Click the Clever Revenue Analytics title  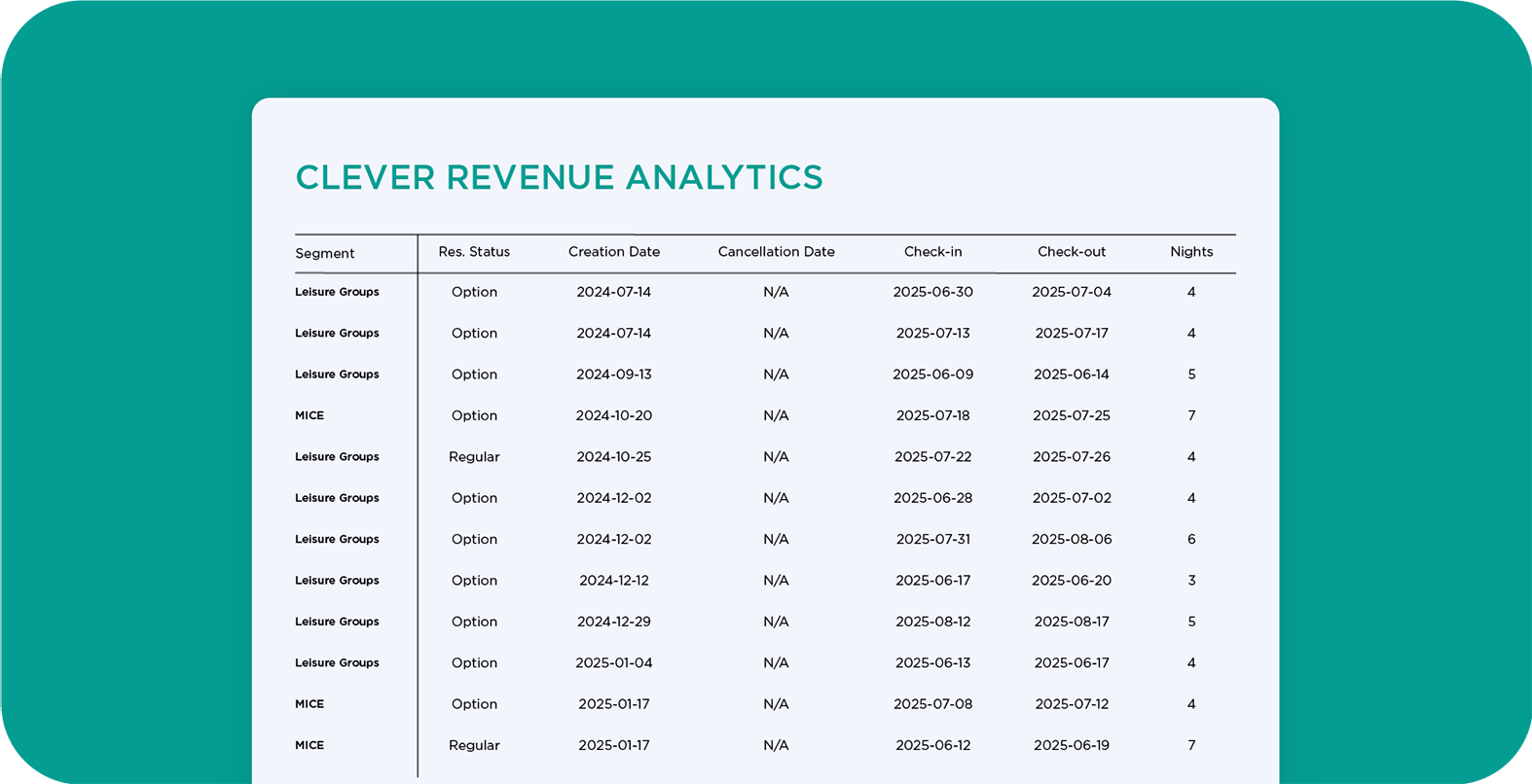click(559, 178)
